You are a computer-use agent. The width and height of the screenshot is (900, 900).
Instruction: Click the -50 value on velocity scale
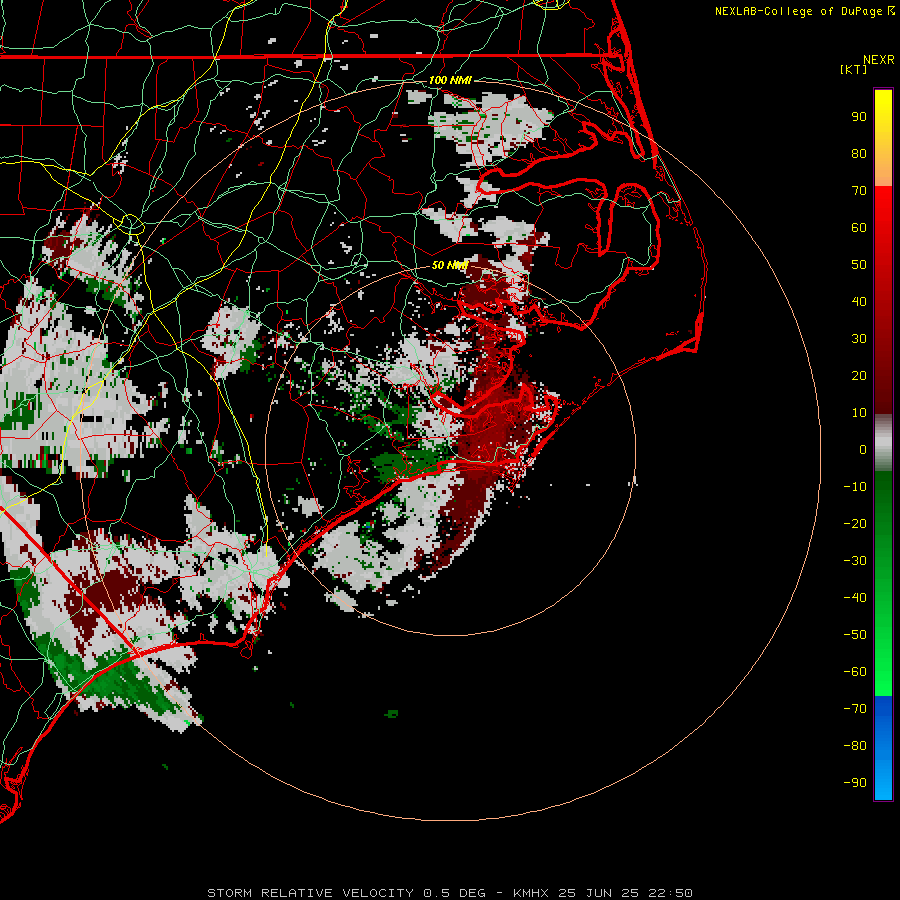[x=855, y=635]
